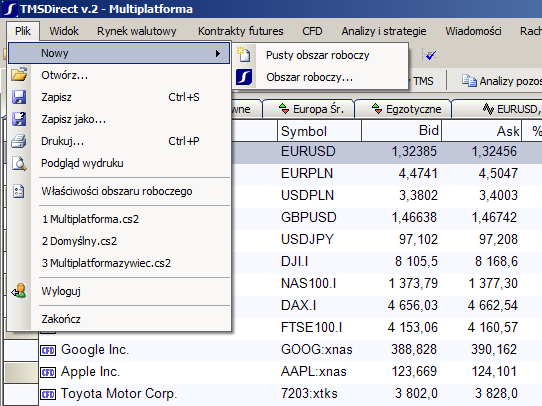Image resolution: width=542 pixels, height=406 pixels.
Task: Click the open folder icon beside Otwórz
Action: point(19,75)
